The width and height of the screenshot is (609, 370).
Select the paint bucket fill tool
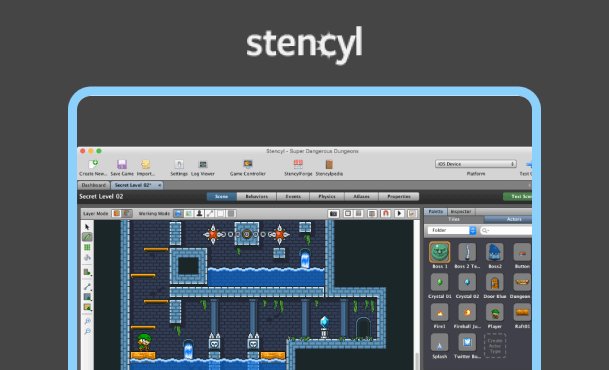point(87,257)
